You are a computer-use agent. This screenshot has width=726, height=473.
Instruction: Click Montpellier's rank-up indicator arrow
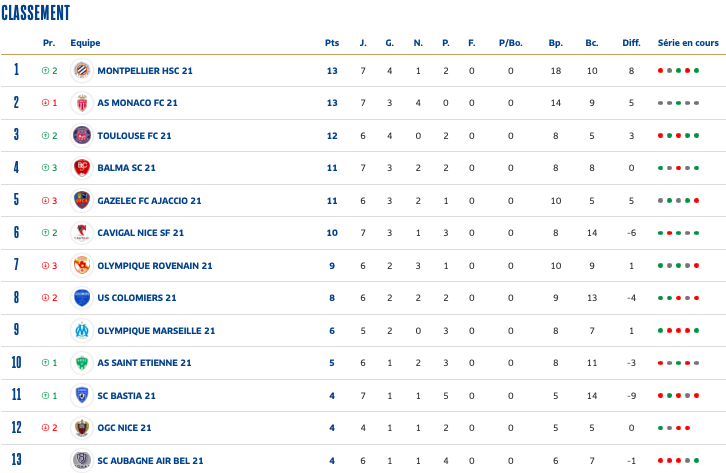click(46, 71)
